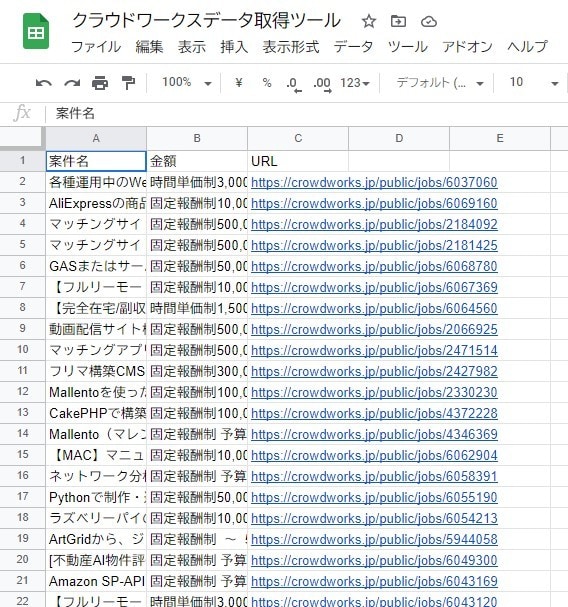The width and height of the screenshot is (568, 607).
Task: Open the アドオン menu
Action: click(467, 47)
